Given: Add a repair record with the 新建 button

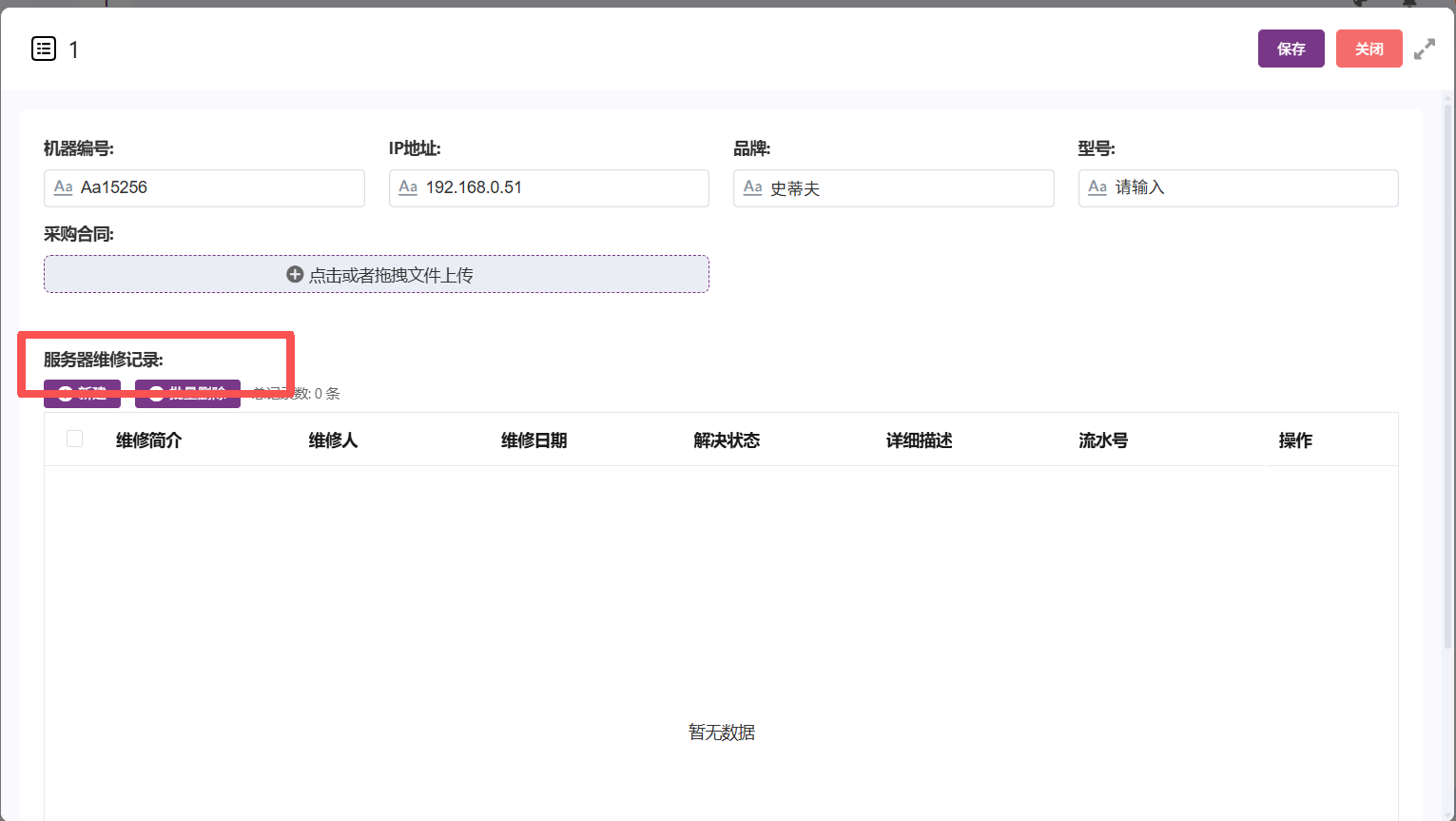Looking at the screenshot, I should coord(82,393).
